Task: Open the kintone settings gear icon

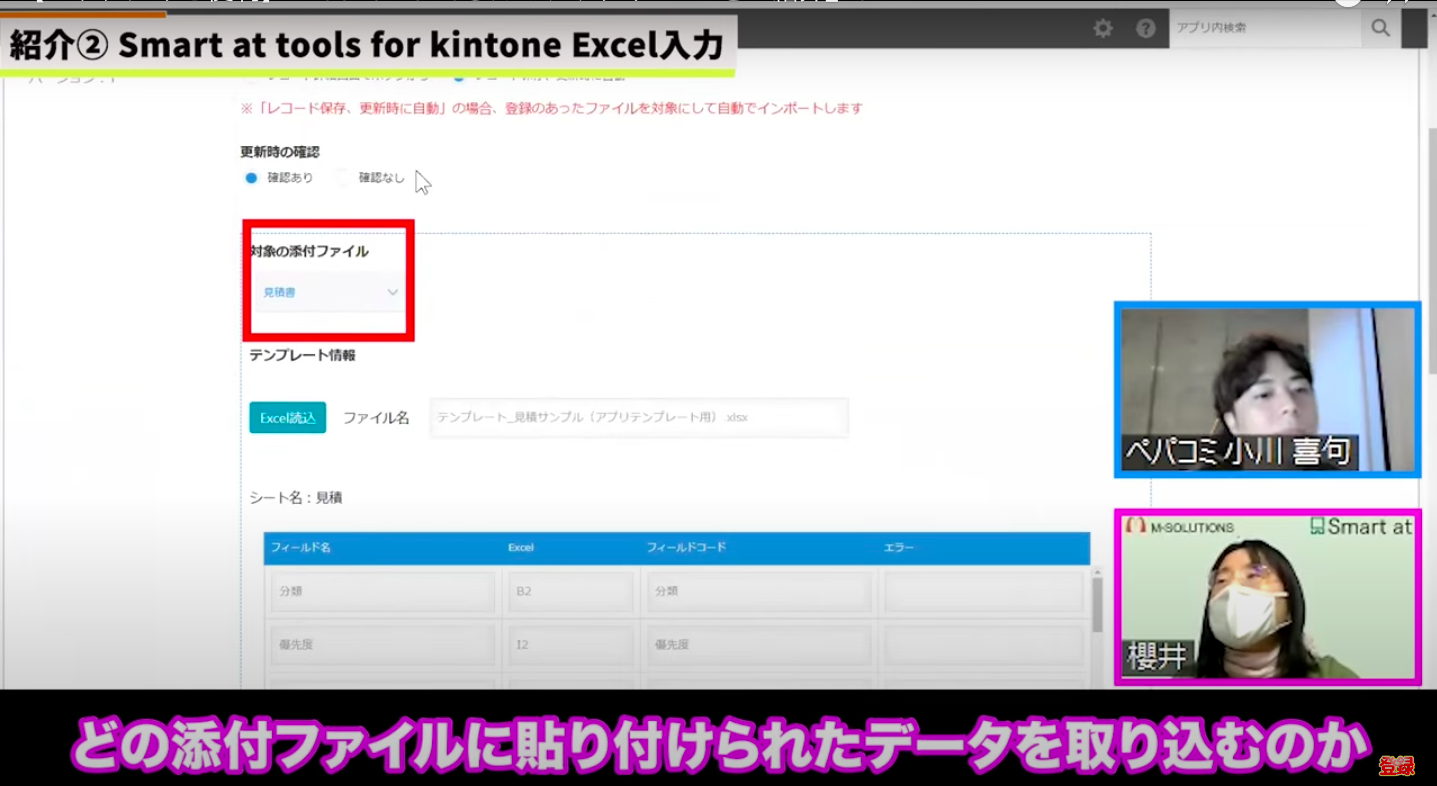Action: (1102, 28)
